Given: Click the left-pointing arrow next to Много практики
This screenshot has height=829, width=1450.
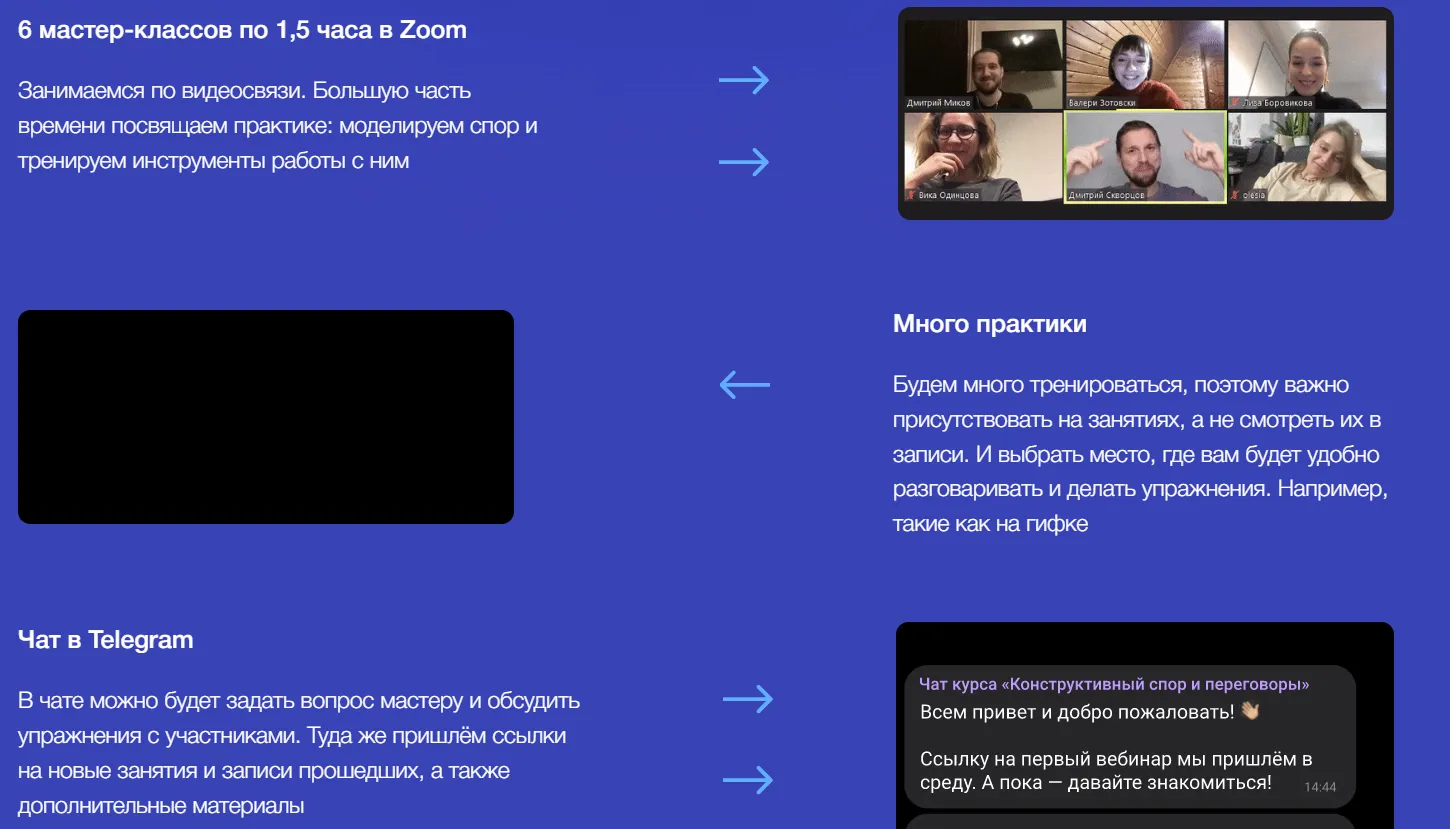Looking at the screenshot, I should 745,385.
